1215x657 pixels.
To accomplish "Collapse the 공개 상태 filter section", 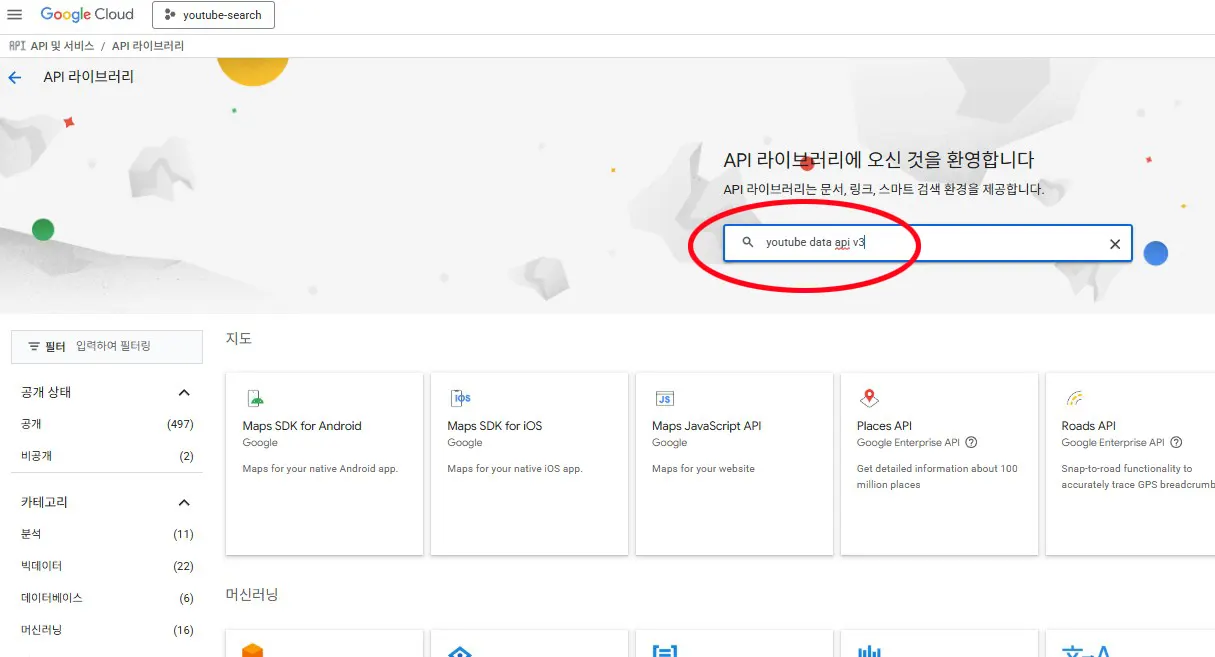I will click(x=183, y=393).
